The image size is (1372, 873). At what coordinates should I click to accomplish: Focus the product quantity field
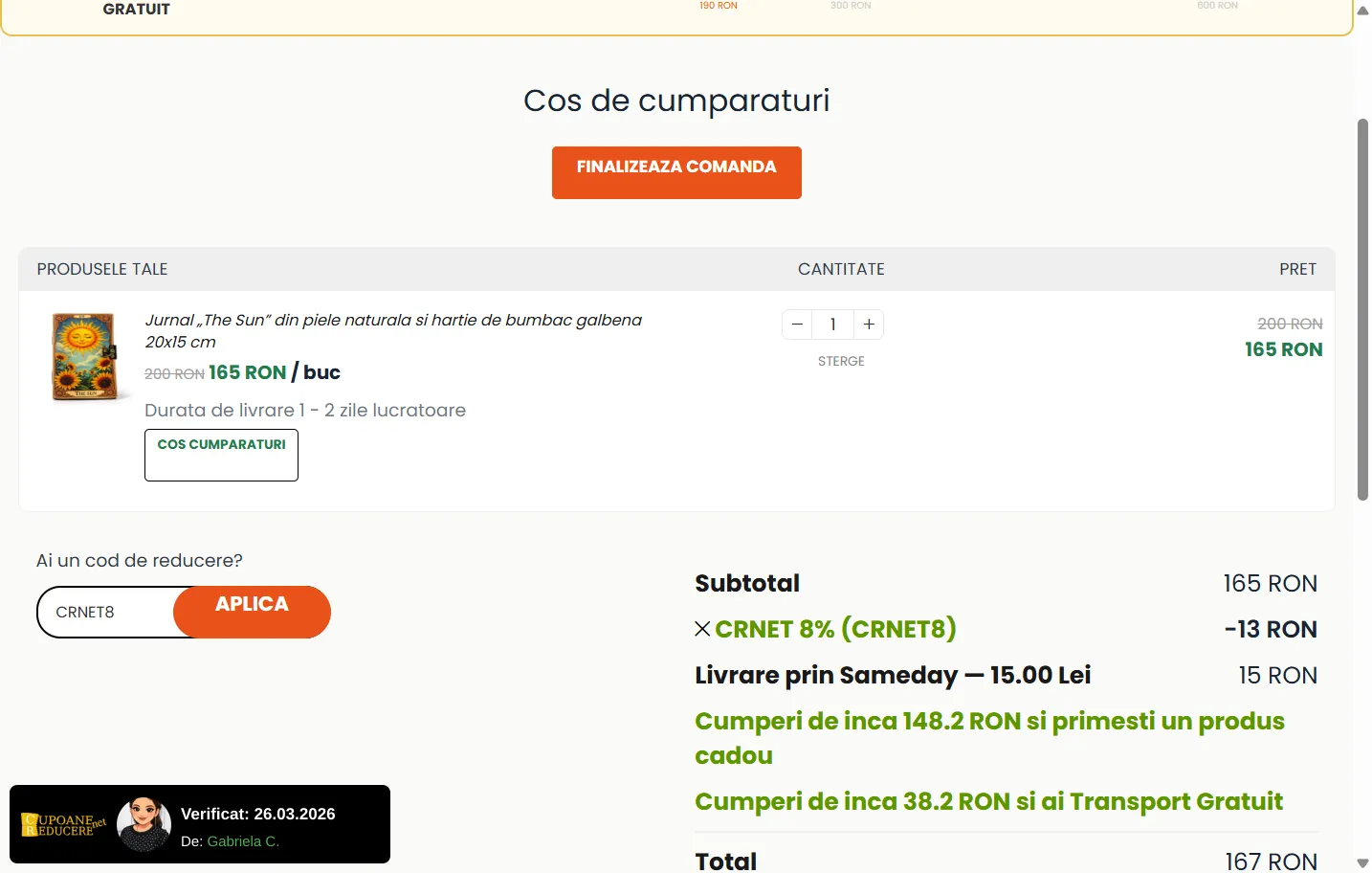(x=832, y=325)
